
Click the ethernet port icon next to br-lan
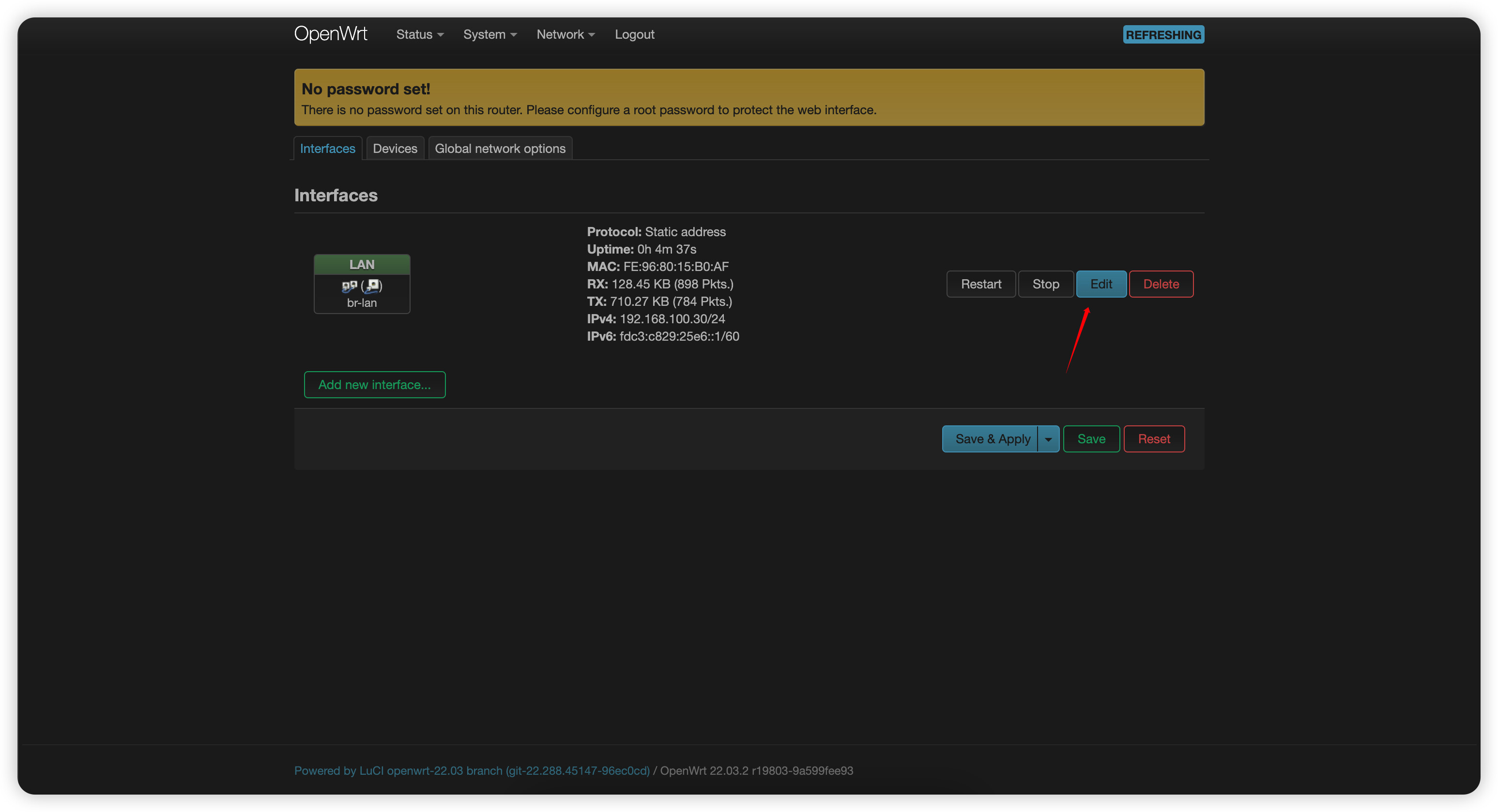pyautogui.click(x=373, y=286)
